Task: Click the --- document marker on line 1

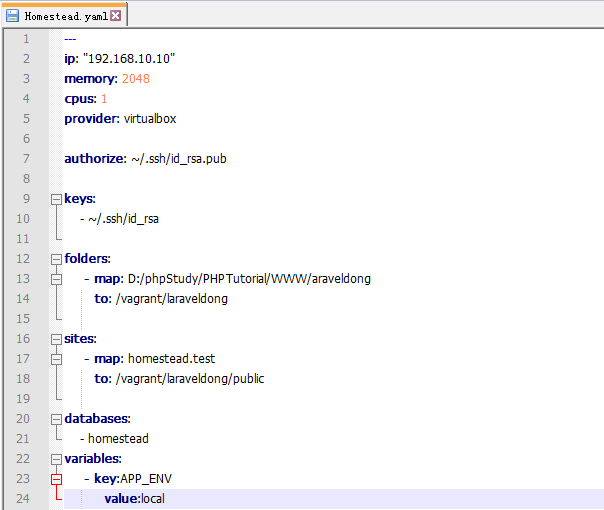Action: pyautogui.click(x=70, y=39)
